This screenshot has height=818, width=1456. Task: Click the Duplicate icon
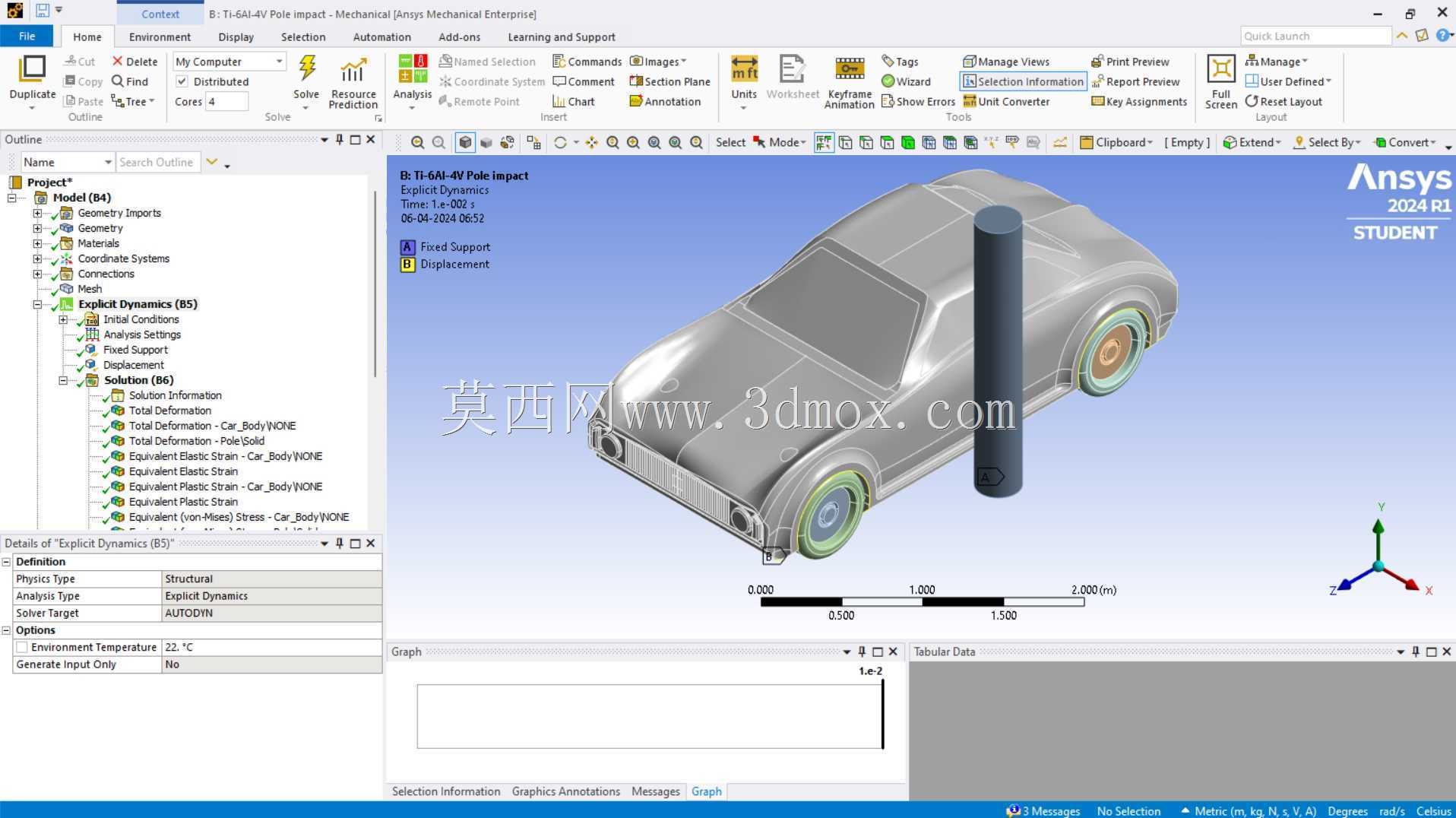click(x=32, y=68)
